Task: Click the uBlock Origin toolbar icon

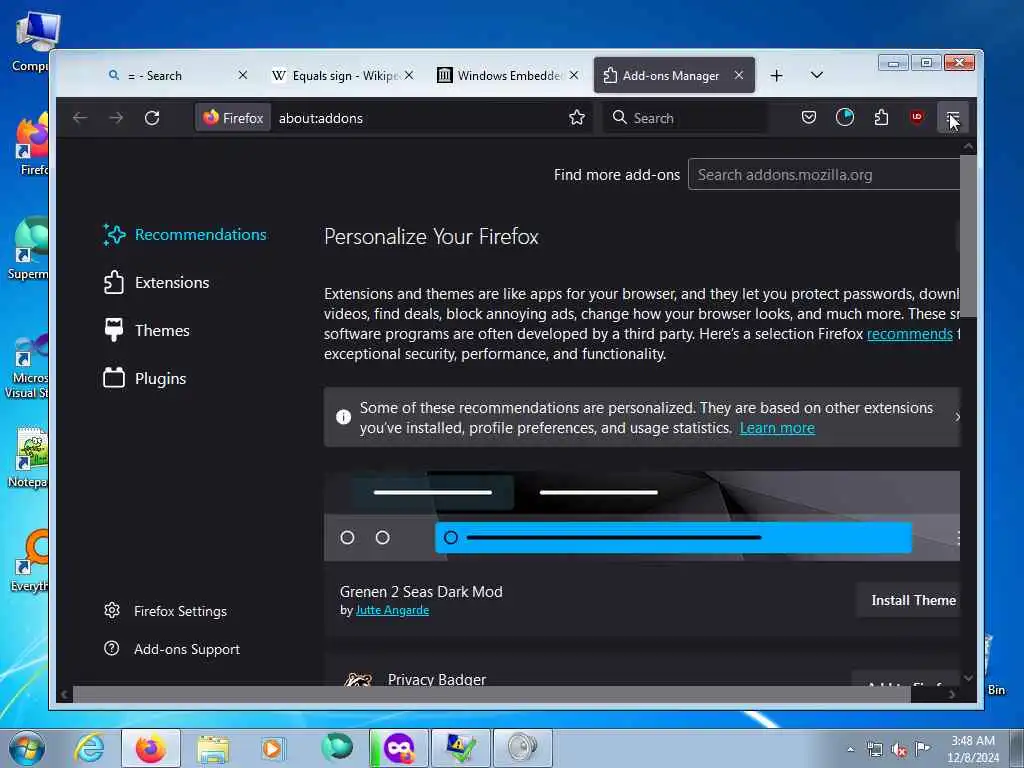Action: click(x=917, y=118)
